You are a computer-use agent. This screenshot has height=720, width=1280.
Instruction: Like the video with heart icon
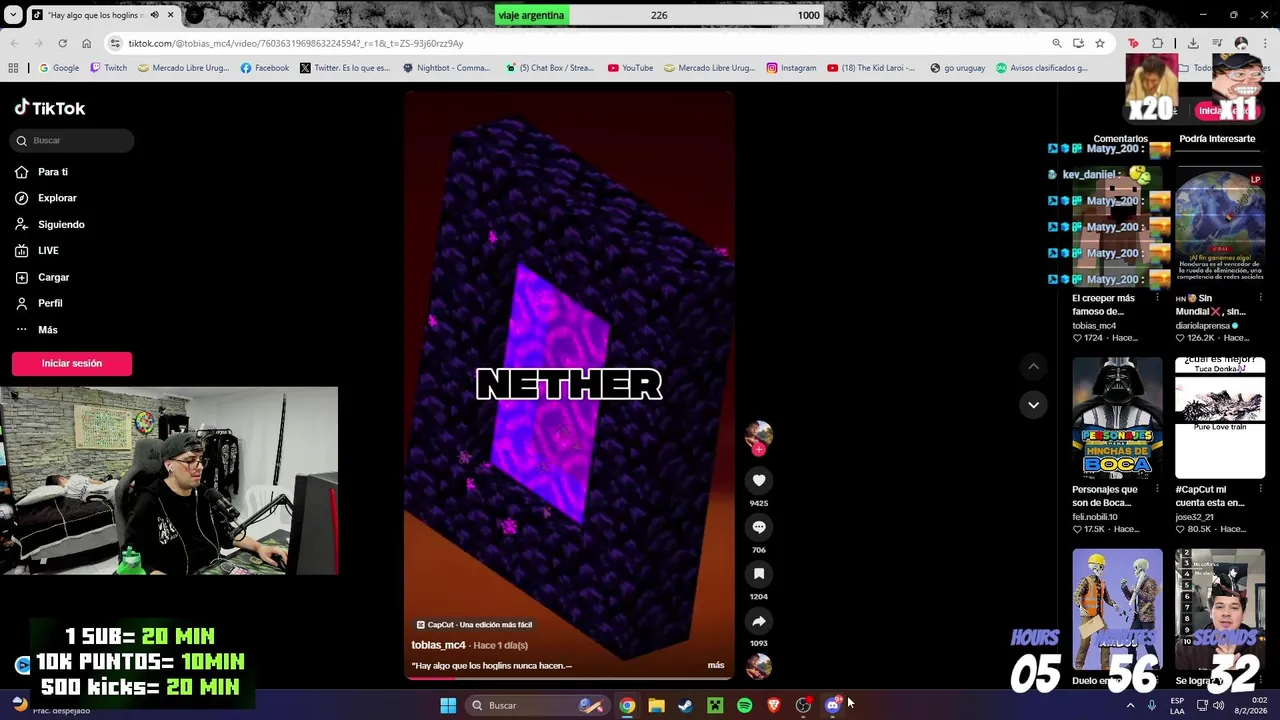point(759,480)
